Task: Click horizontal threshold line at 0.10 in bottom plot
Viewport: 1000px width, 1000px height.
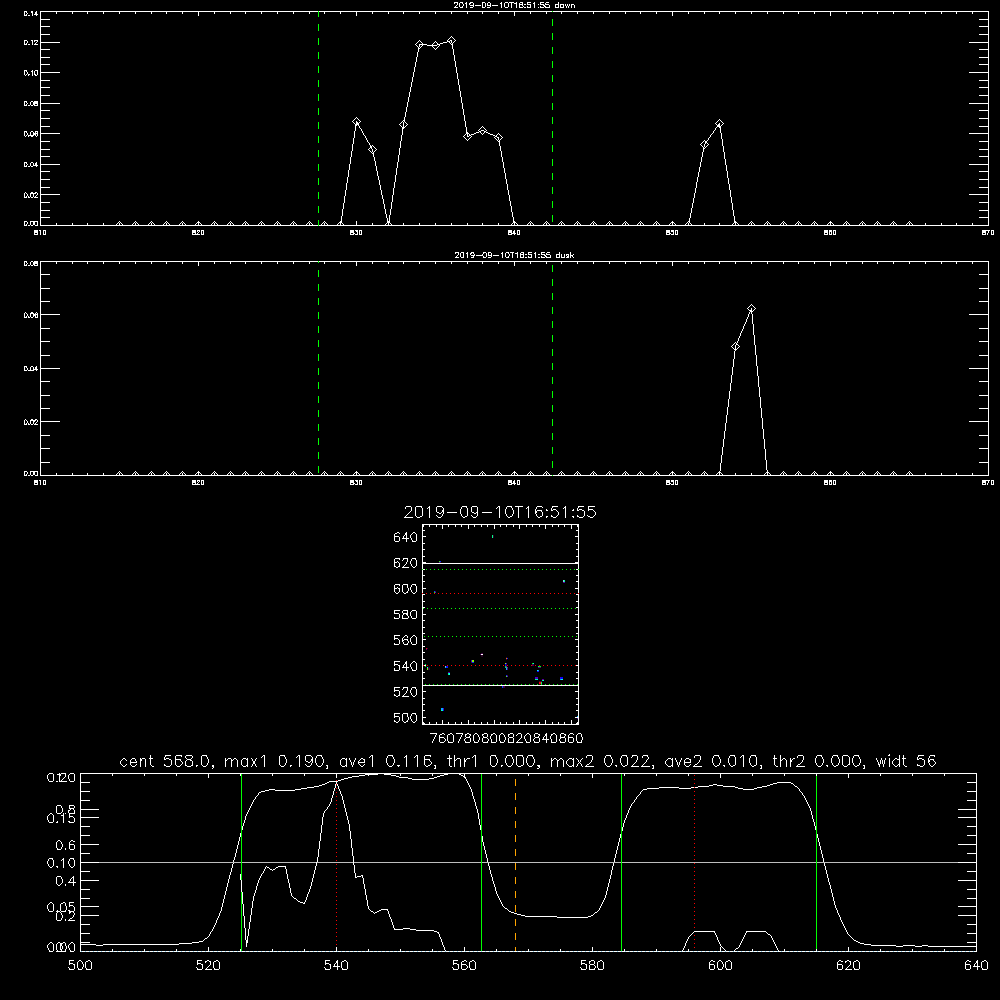Action: pyautogui.click(x=528, y=862)
